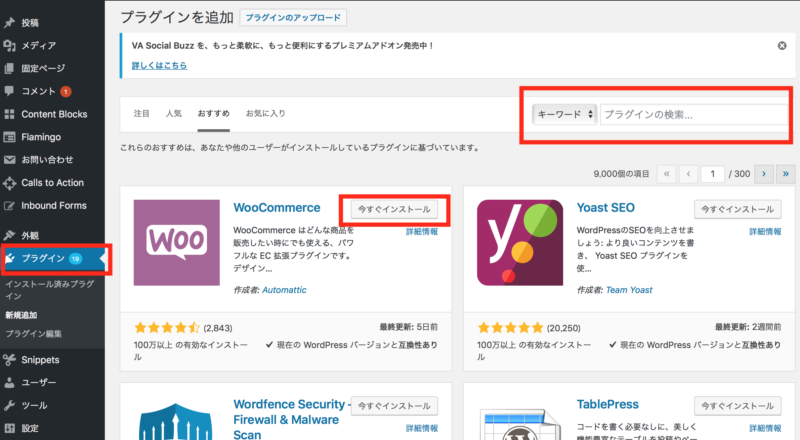Screen dimensions: 800x440
Task: Open the メディア menu
Action: (53, 45)
